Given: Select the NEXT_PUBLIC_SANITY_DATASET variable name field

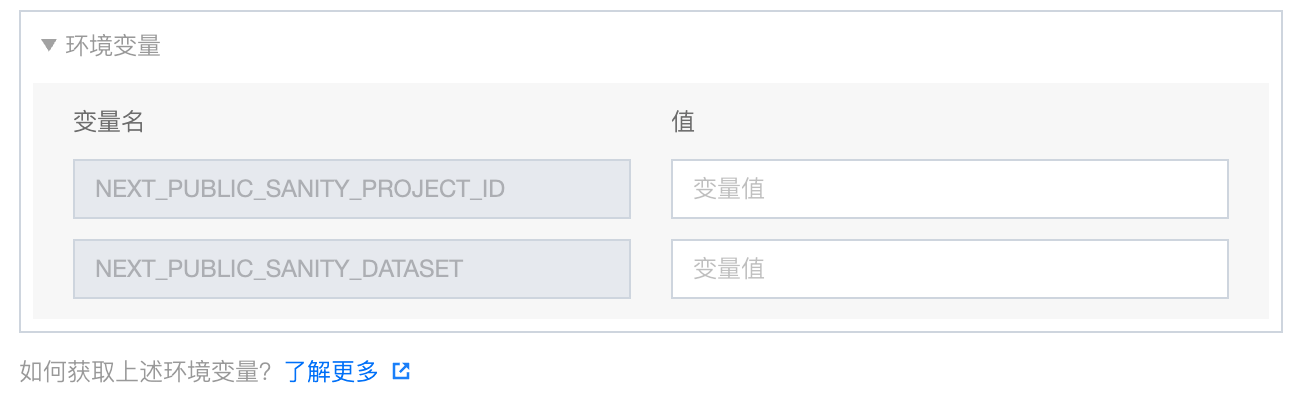Looking at the screenshot, I should pos(351,269).
